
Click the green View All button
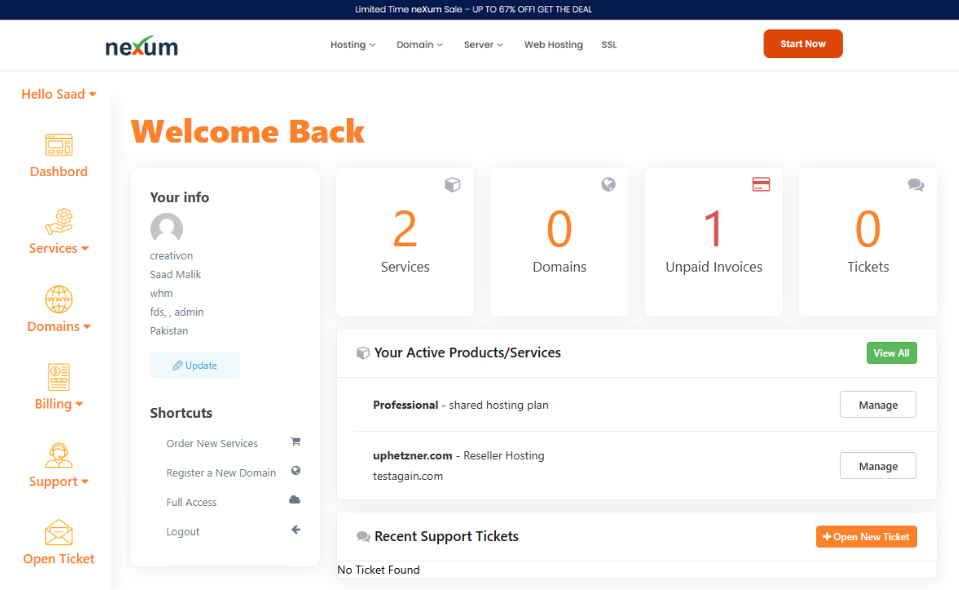[891, 353]
